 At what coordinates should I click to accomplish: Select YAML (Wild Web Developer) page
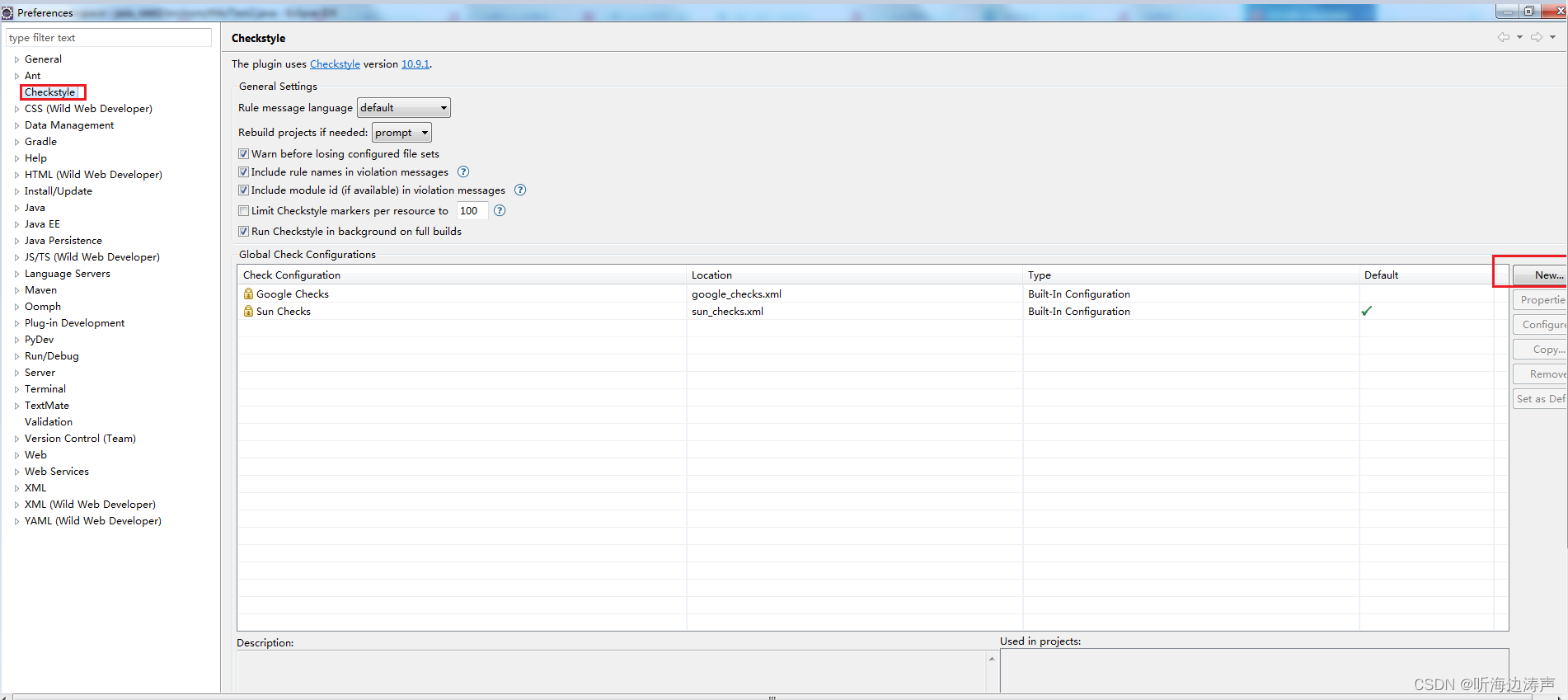click(x=93, y=520)
